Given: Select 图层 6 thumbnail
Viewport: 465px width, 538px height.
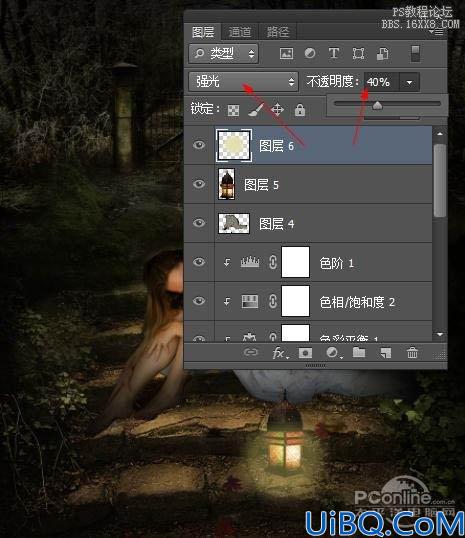Looking at the screenshot, I should [x=234, y=145].
